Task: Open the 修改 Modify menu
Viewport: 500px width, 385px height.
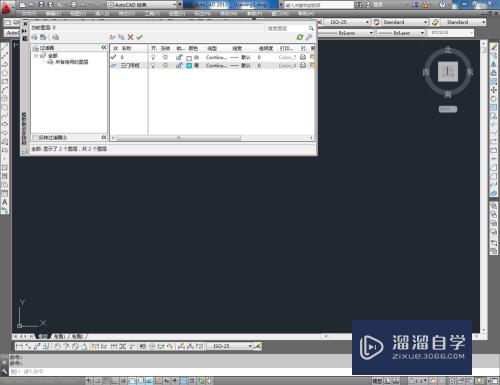Action: click(229, 14)
